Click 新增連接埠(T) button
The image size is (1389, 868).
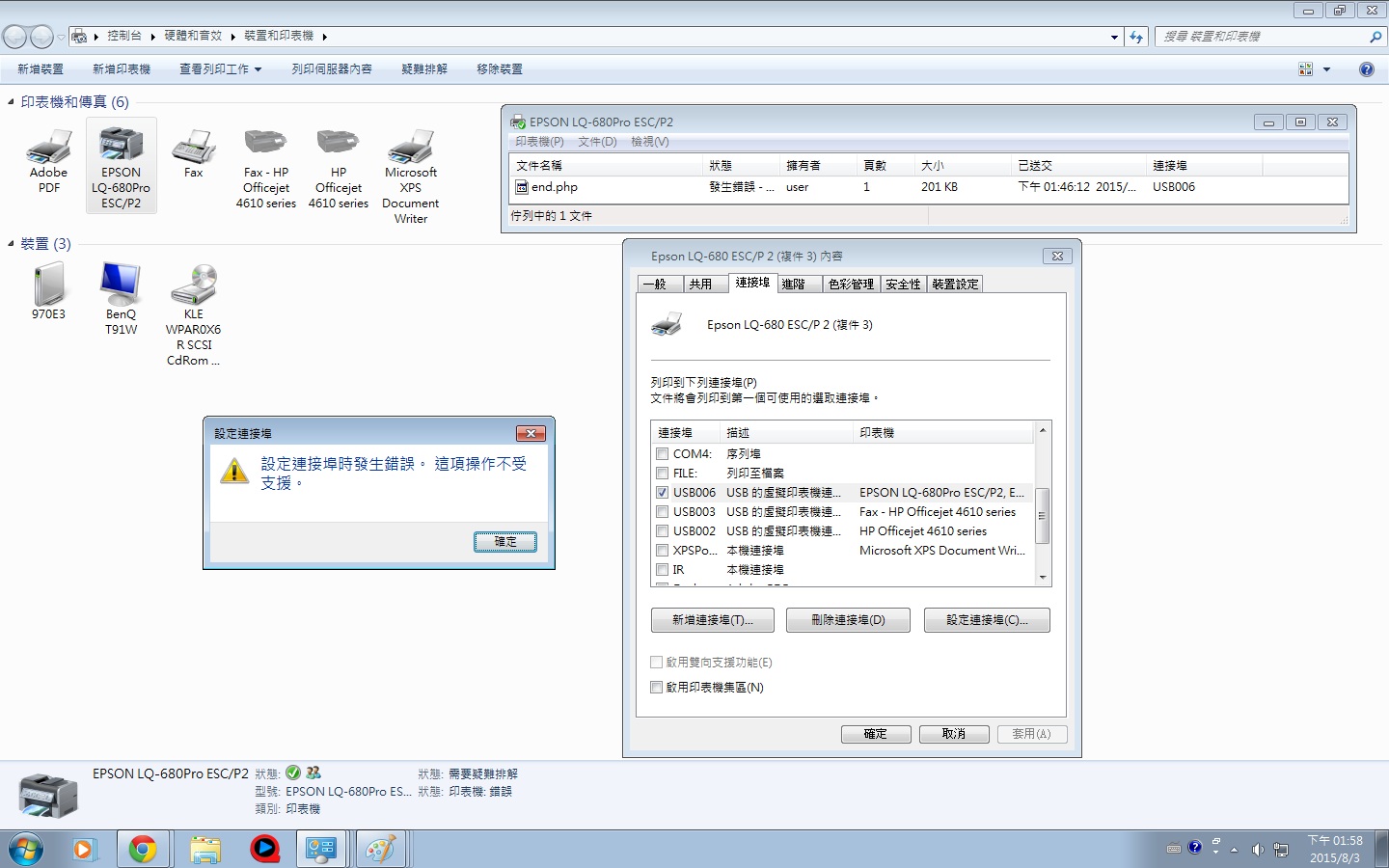[712, 620]
